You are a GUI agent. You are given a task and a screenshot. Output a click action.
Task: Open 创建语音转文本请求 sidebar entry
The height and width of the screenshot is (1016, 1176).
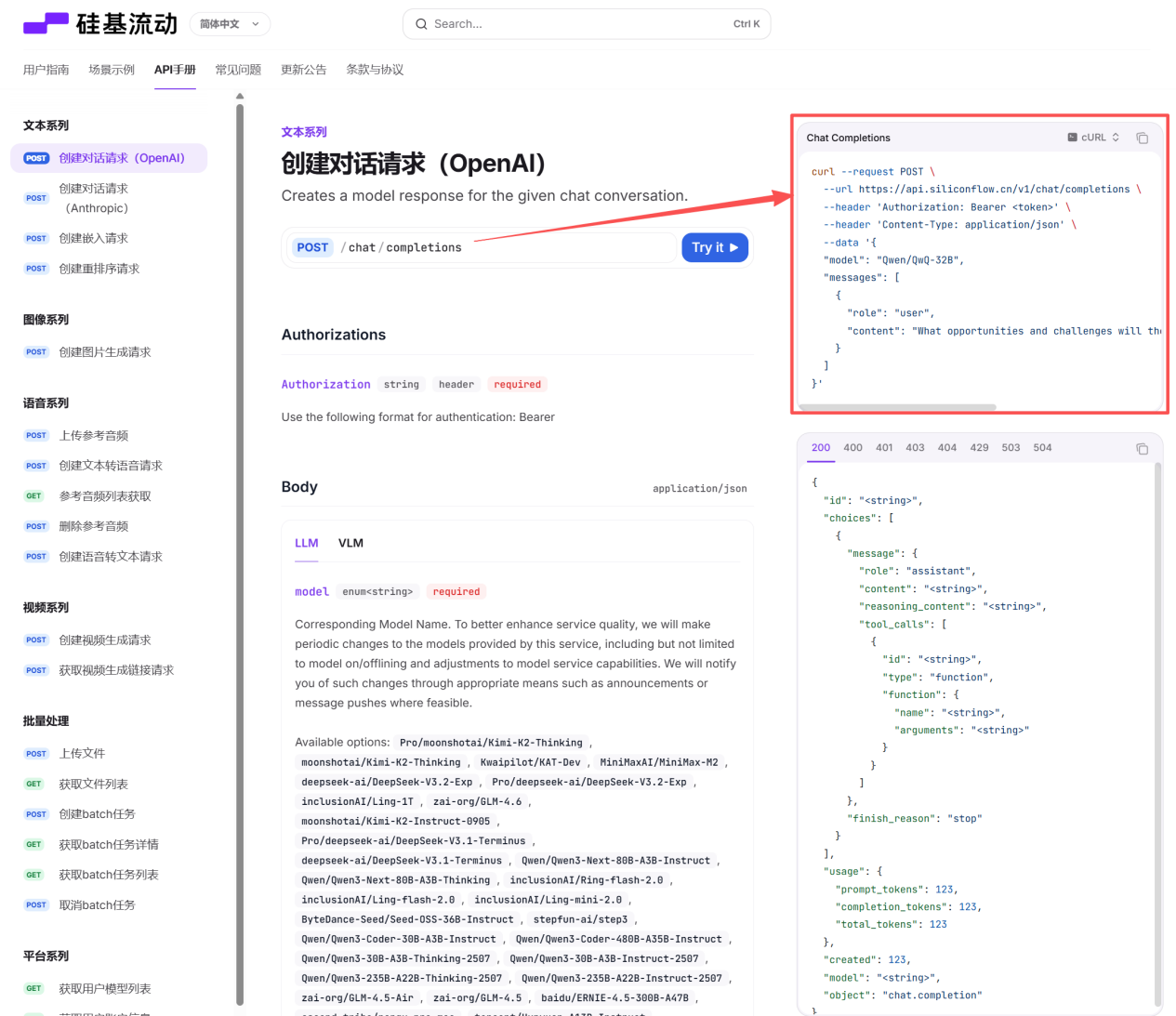click(109, 557)
